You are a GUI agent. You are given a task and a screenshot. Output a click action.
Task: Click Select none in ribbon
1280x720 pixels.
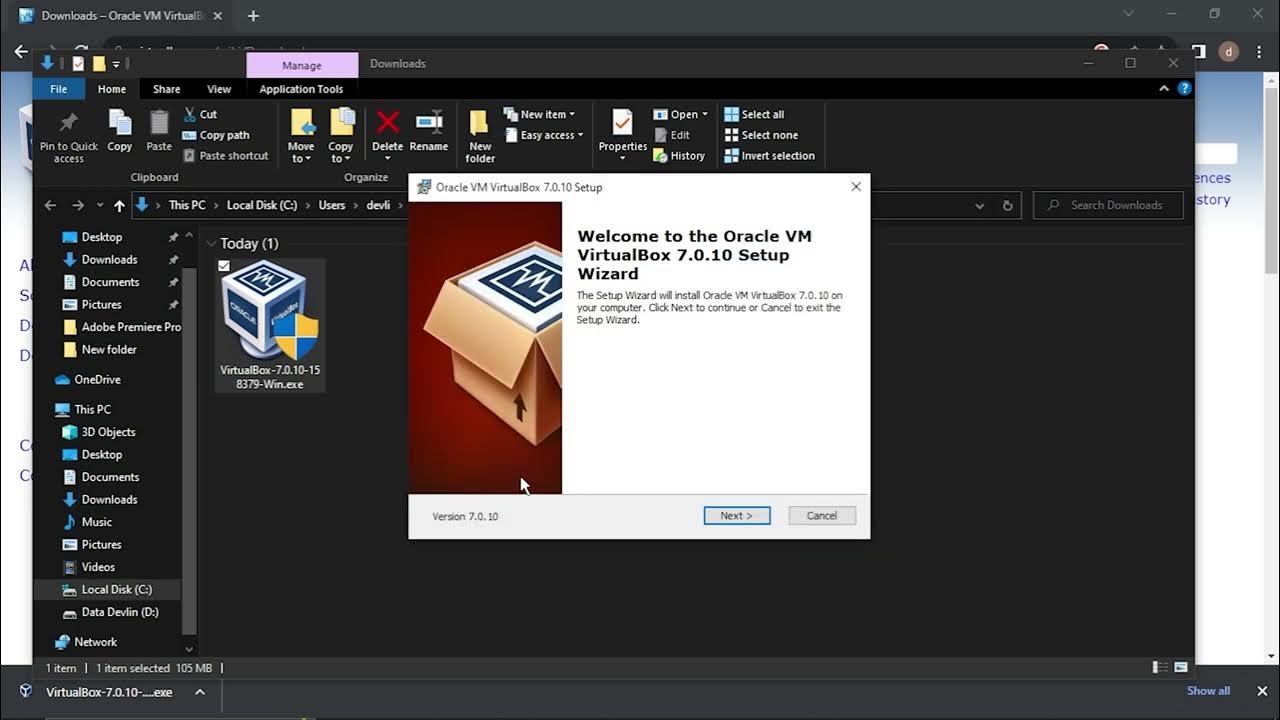click(761, 135)
